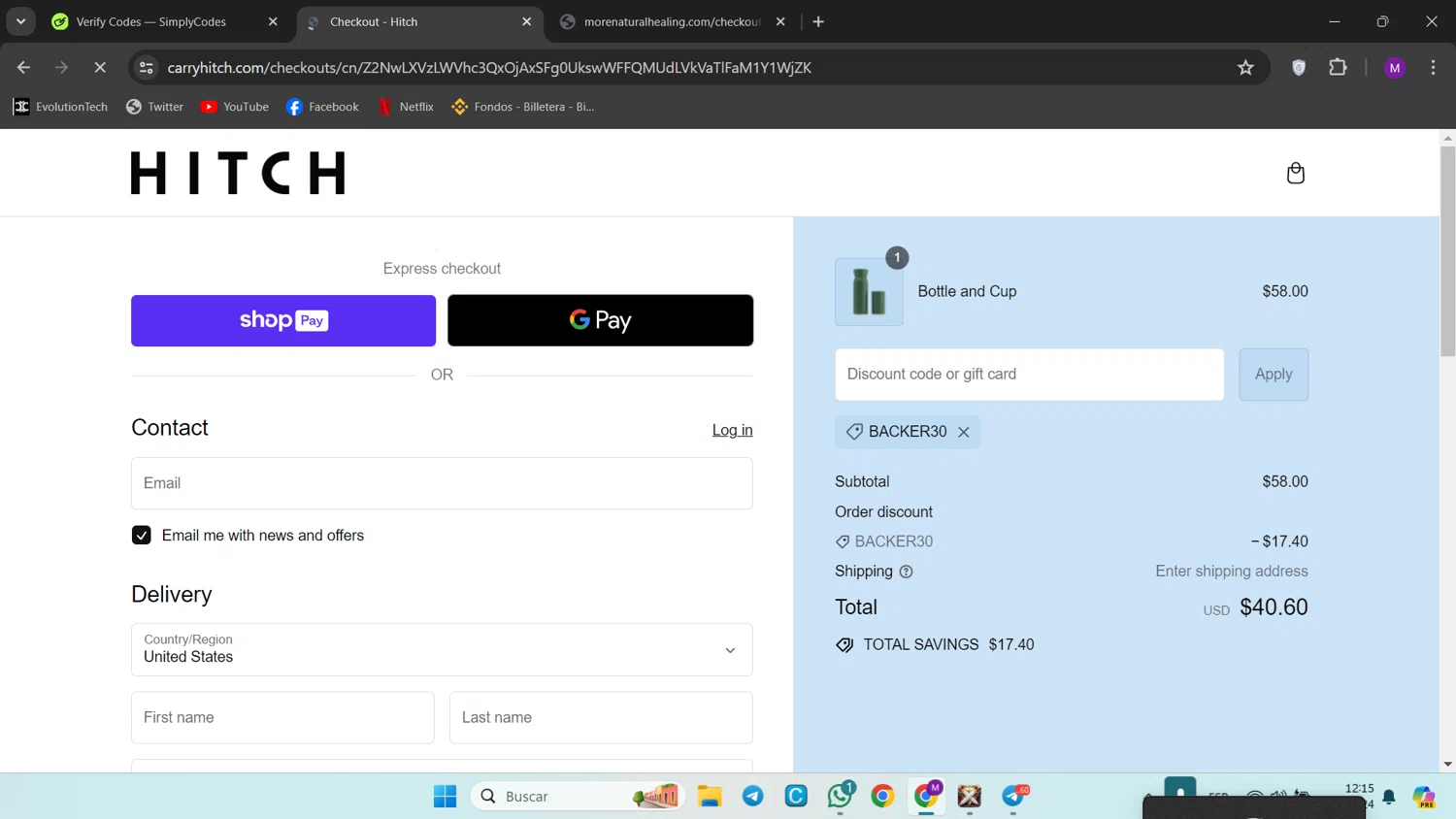
Task: Click the $40.60 total amount
Action: pyautogui.click(x=1274, y=607)
